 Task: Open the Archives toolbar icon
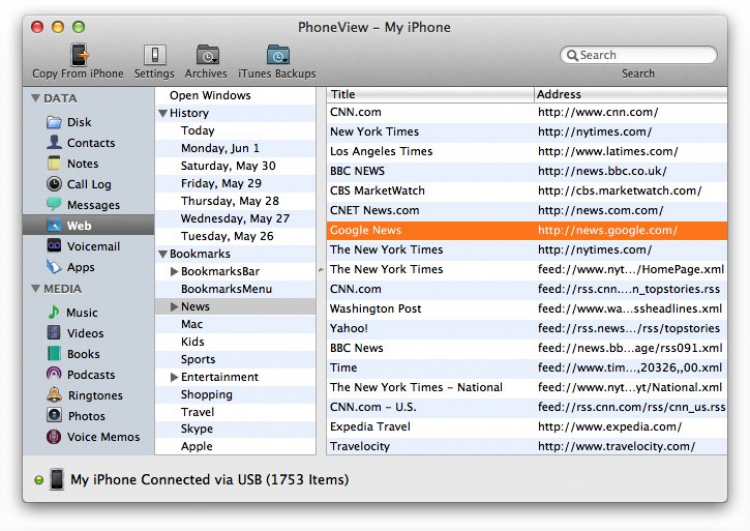207,55
